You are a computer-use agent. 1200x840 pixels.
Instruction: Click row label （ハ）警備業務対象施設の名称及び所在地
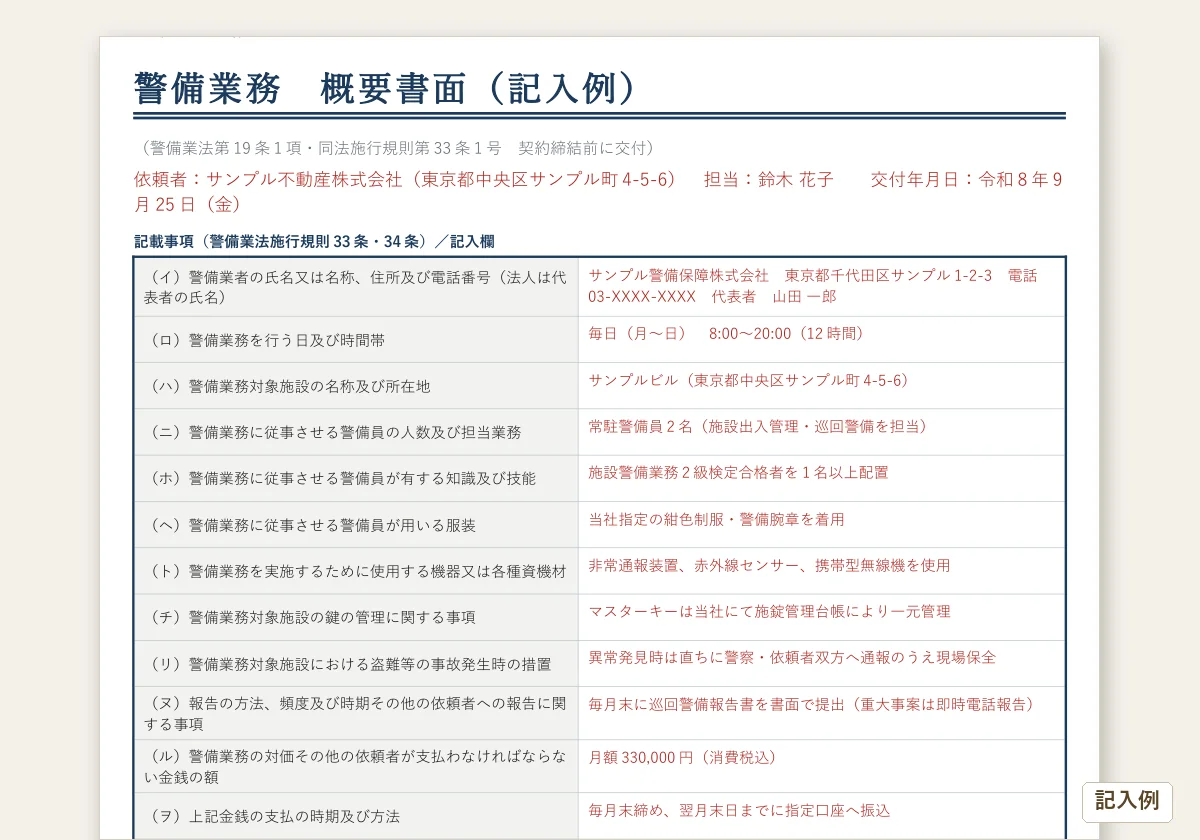click(356, 386)
